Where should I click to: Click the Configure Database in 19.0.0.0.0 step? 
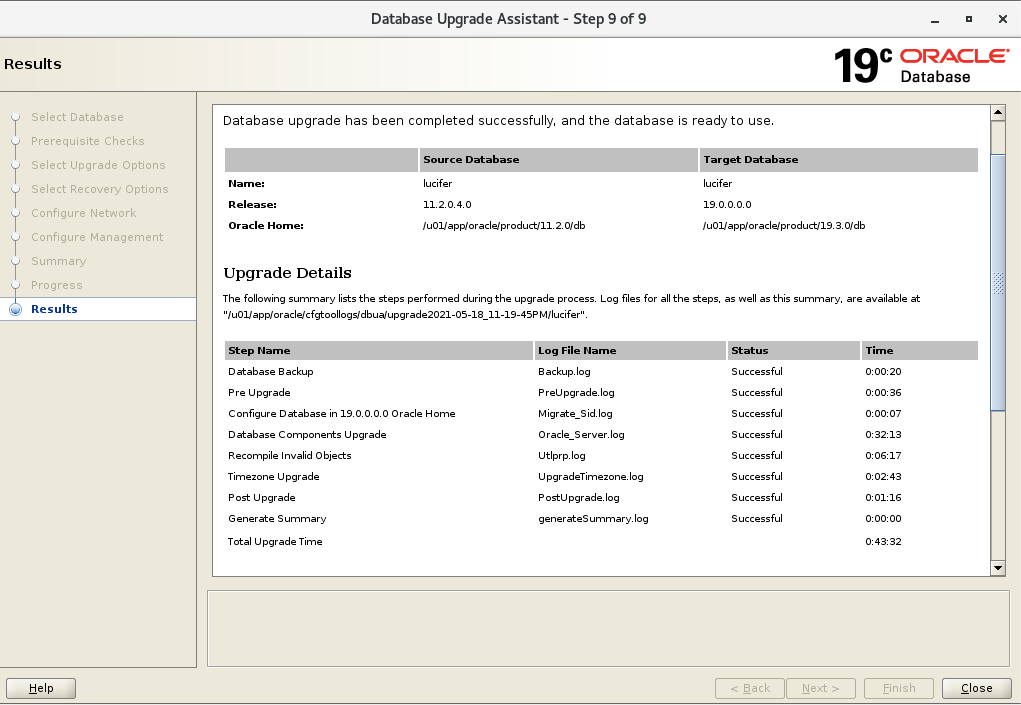(x=342, y=413)
